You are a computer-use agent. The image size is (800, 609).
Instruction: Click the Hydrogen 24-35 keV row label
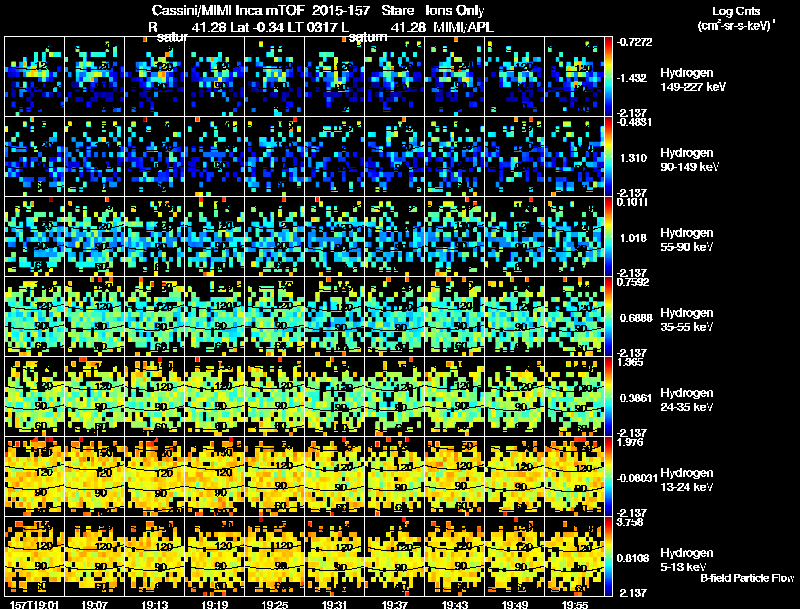coord(687,400)
